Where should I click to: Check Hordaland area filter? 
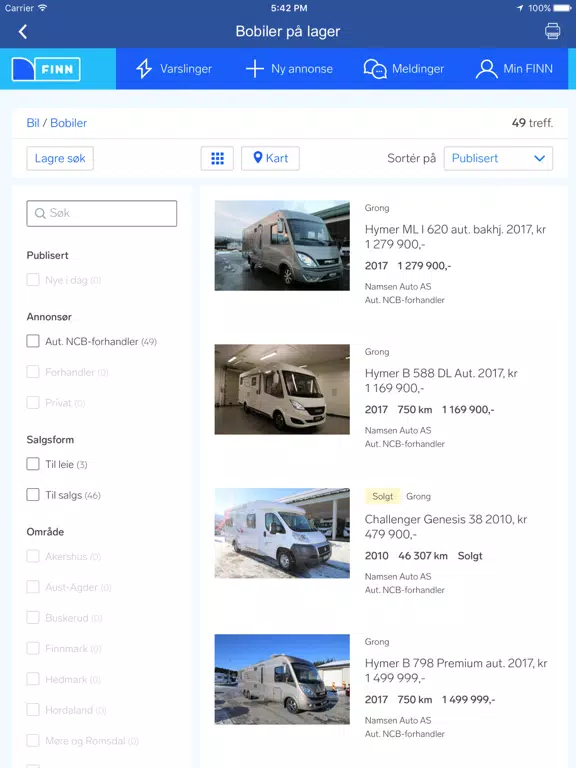click(33, 710)
